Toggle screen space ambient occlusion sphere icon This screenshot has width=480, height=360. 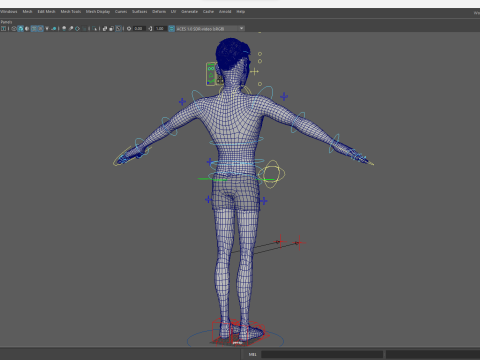click(64, 29)
